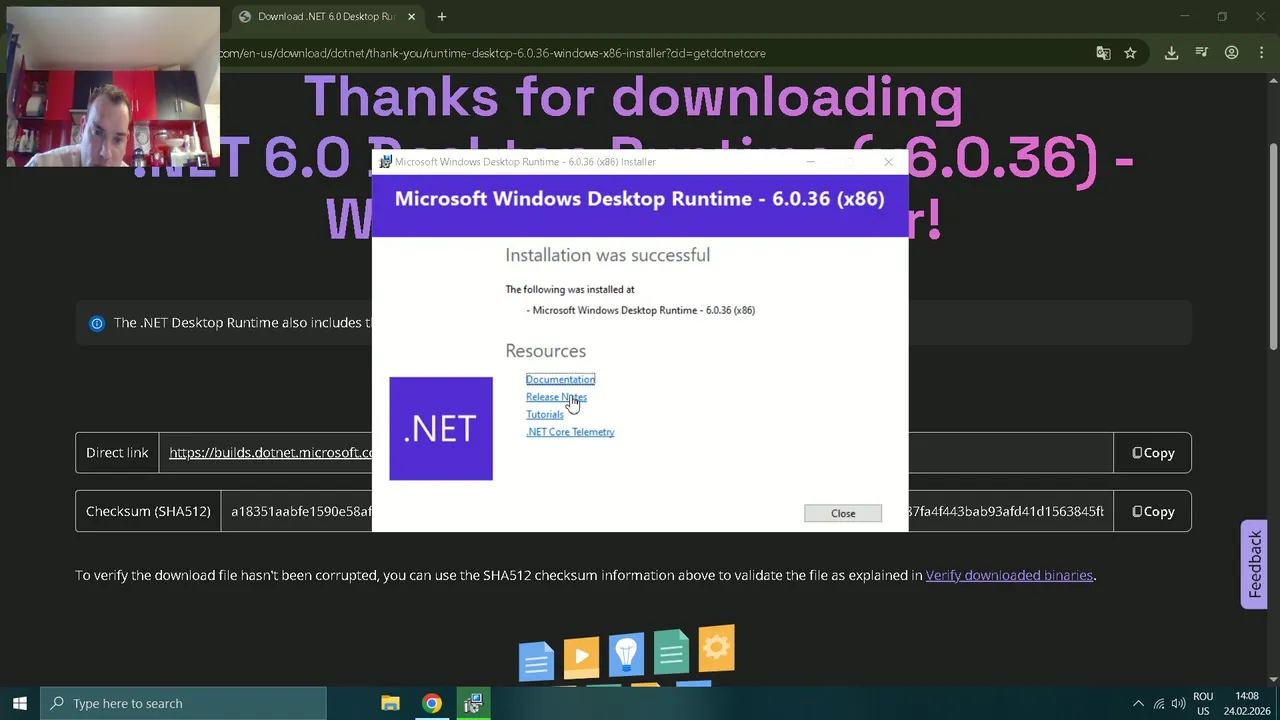Open the taskbar clock showing 14:08
The width and height of the screenshot is (1280, 720).
click(1247, 703)
